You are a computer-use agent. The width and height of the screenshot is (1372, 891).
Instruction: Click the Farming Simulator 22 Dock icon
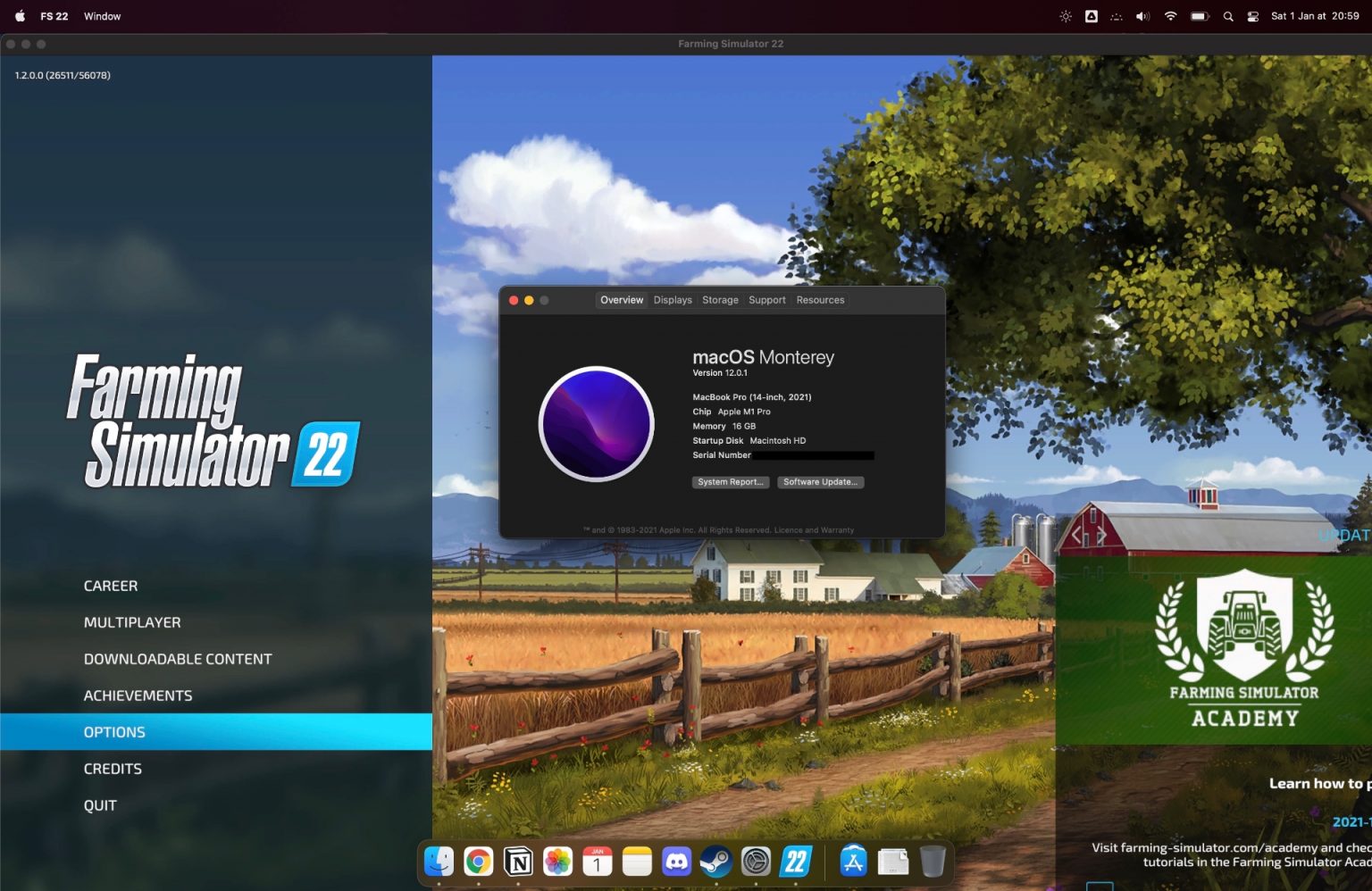tap(796, 861)
